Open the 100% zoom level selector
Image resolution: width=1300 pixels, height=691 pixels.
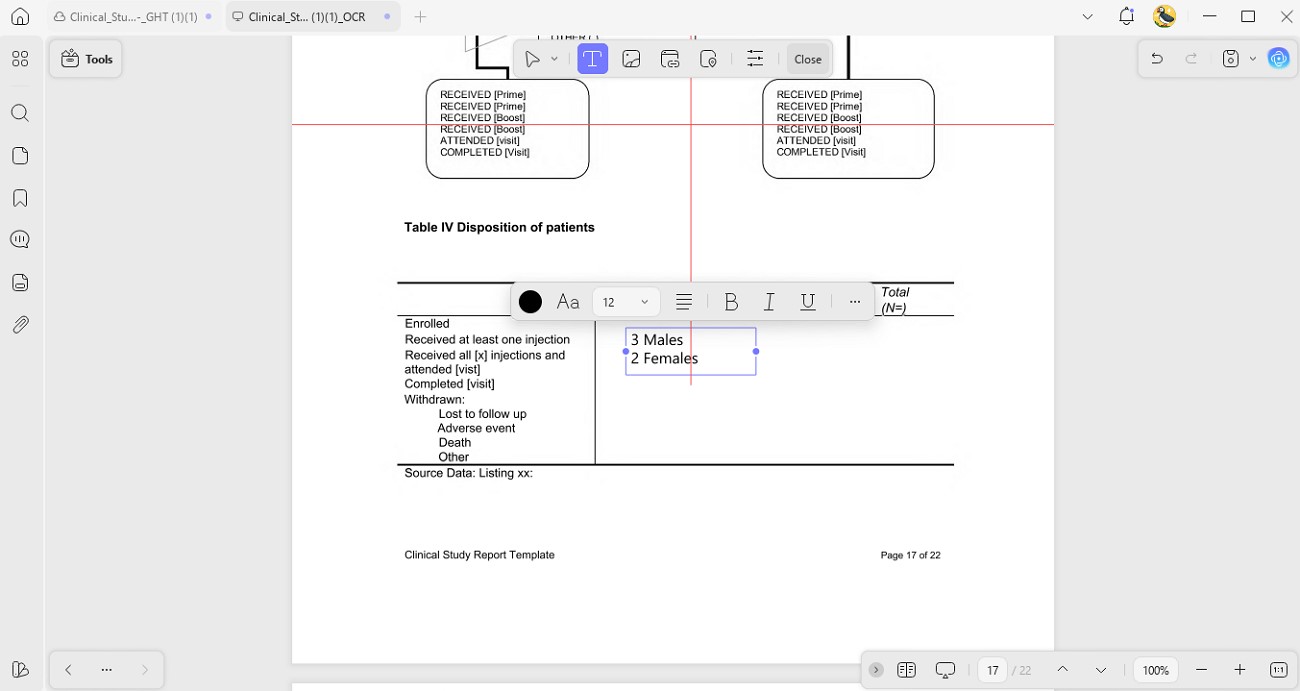pyautogui.click(x=1156, y=670)
